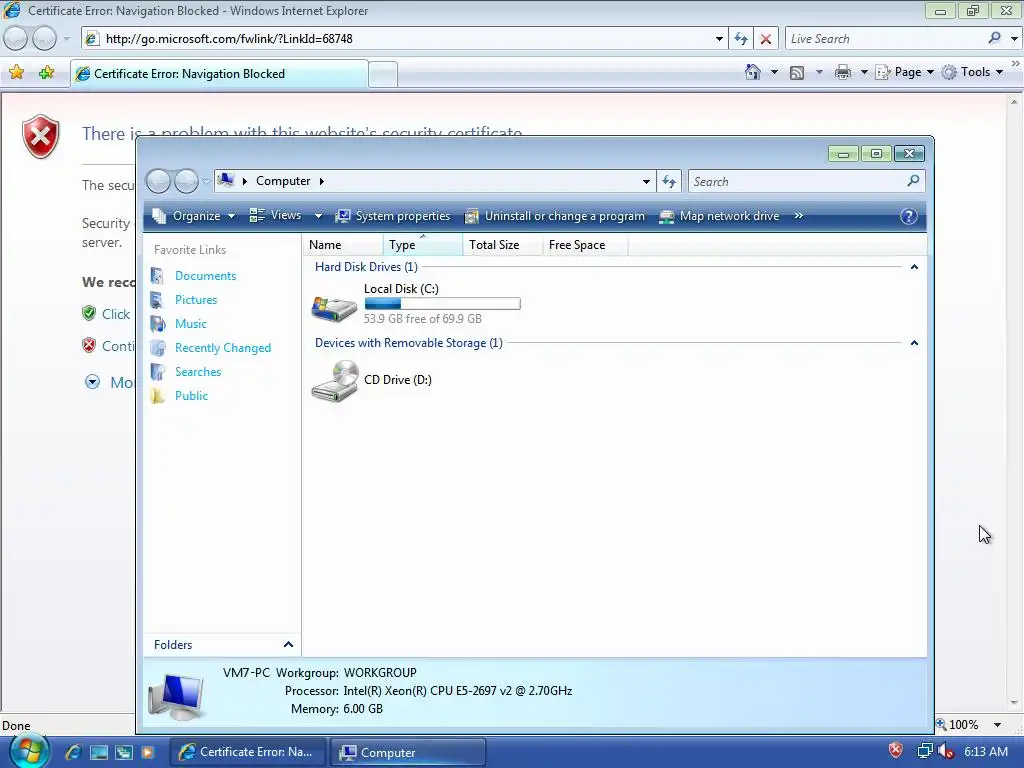Click the Explorer search magnifier icon

click(913, 181)
